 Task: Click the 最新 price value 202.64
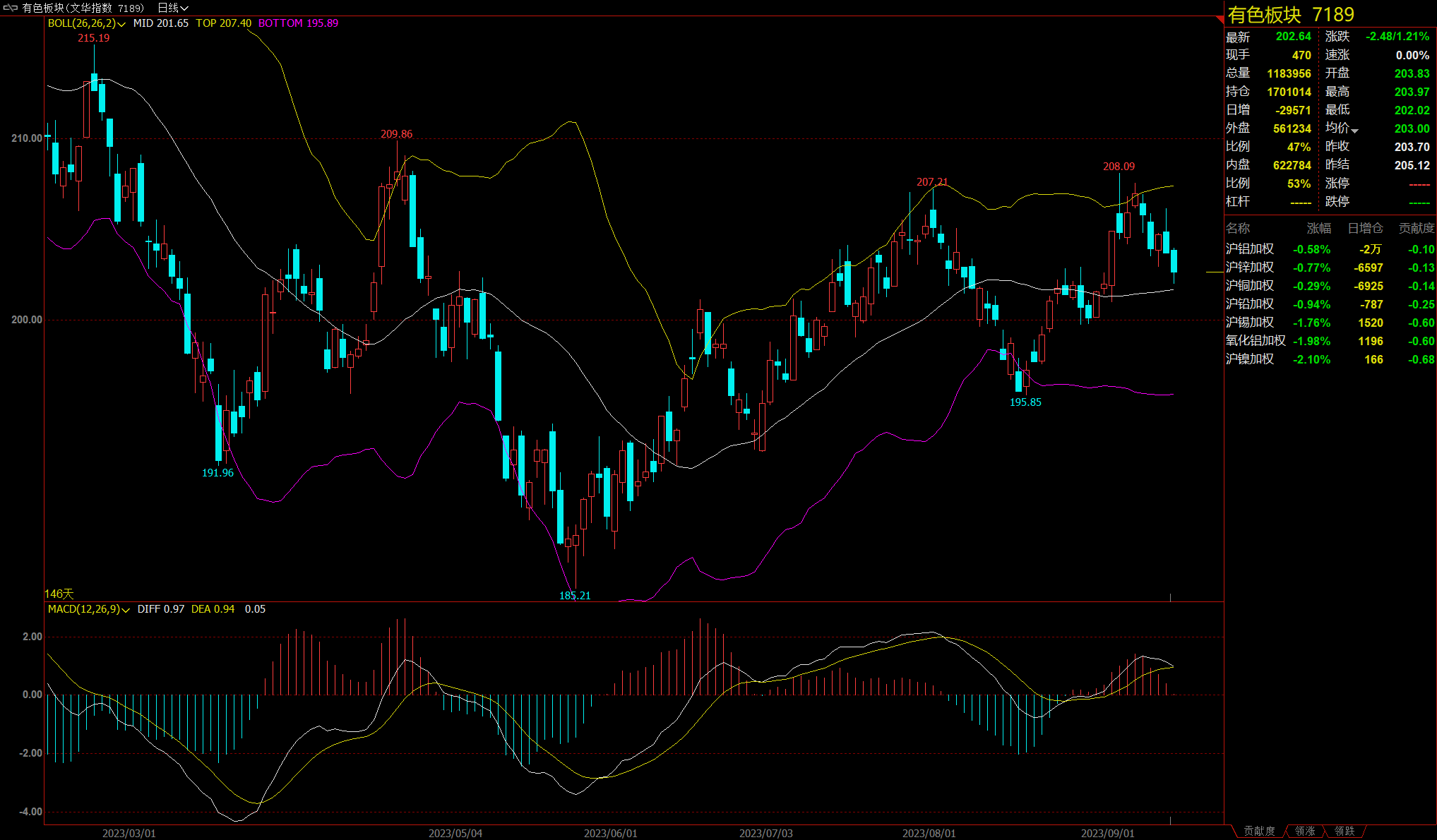point(1293,37)
